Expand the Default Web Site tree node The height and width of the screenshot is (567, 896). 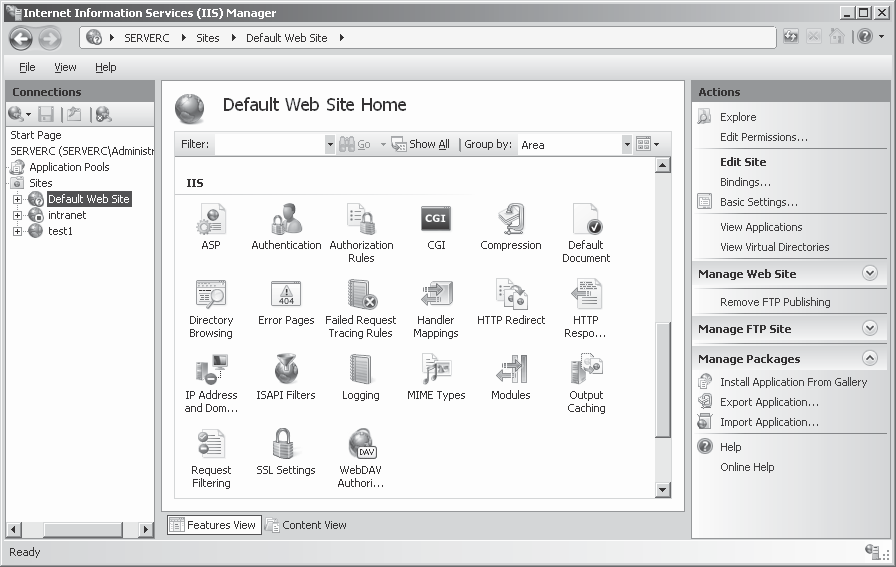[17, 199]
